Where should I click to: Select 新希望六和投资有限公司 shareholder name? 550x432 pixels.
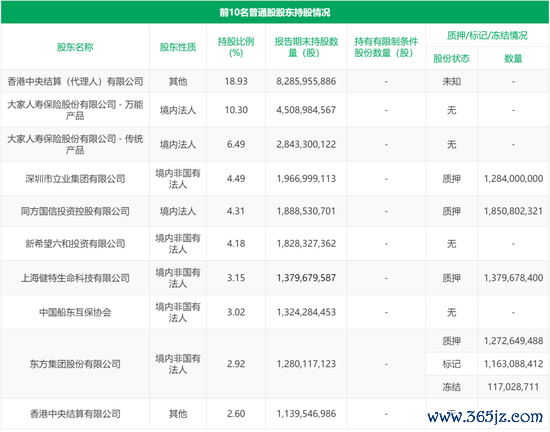coord(75,243)
